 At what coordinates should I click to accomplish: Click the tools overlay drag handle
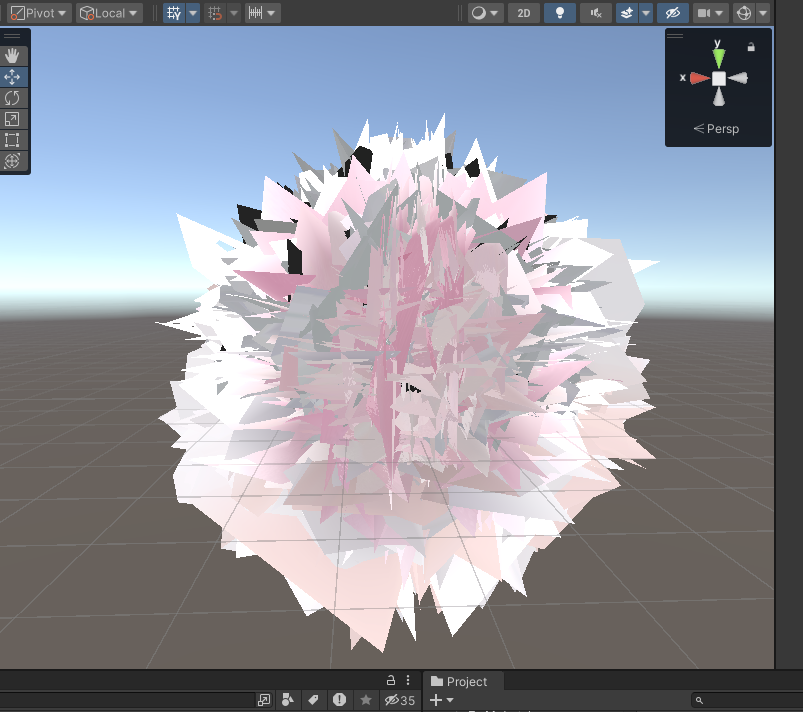pyautogui.click(x=12, y=36)
